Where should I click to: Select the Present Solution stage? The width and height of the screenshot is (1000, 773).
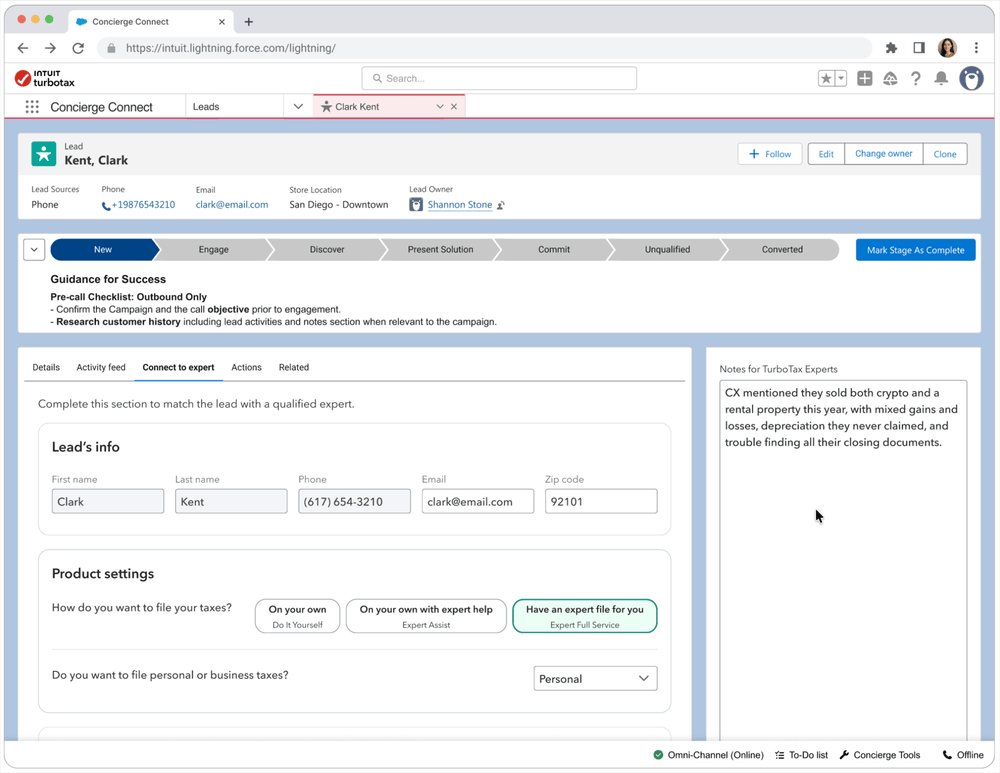(440, 249)
